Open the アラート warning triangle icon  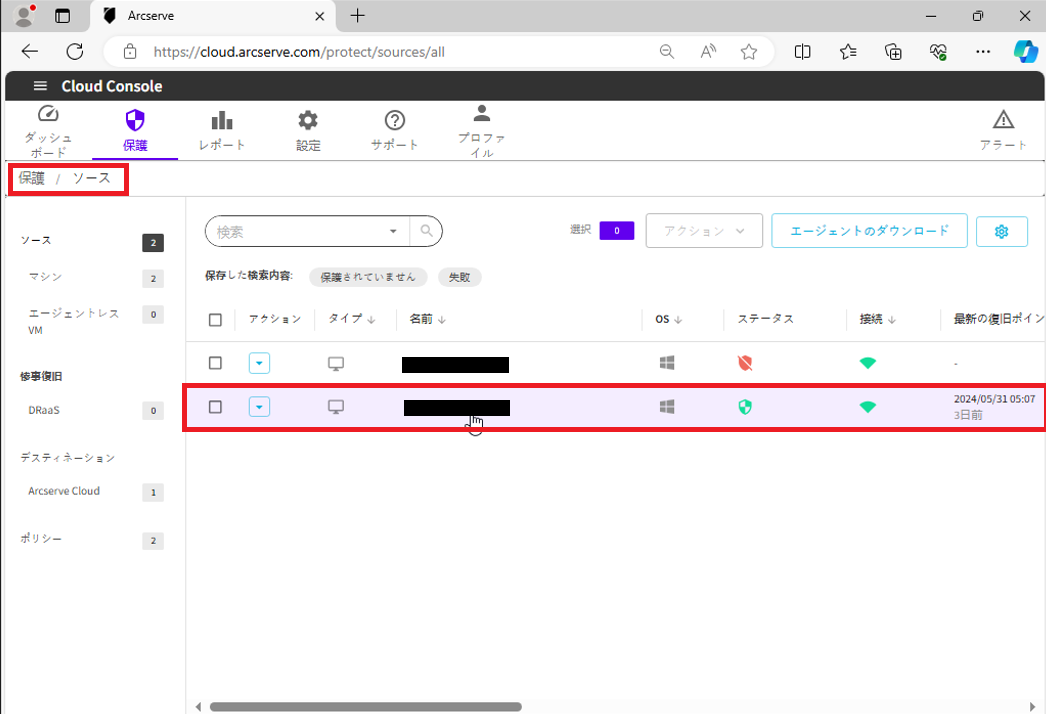point(1003,121)
